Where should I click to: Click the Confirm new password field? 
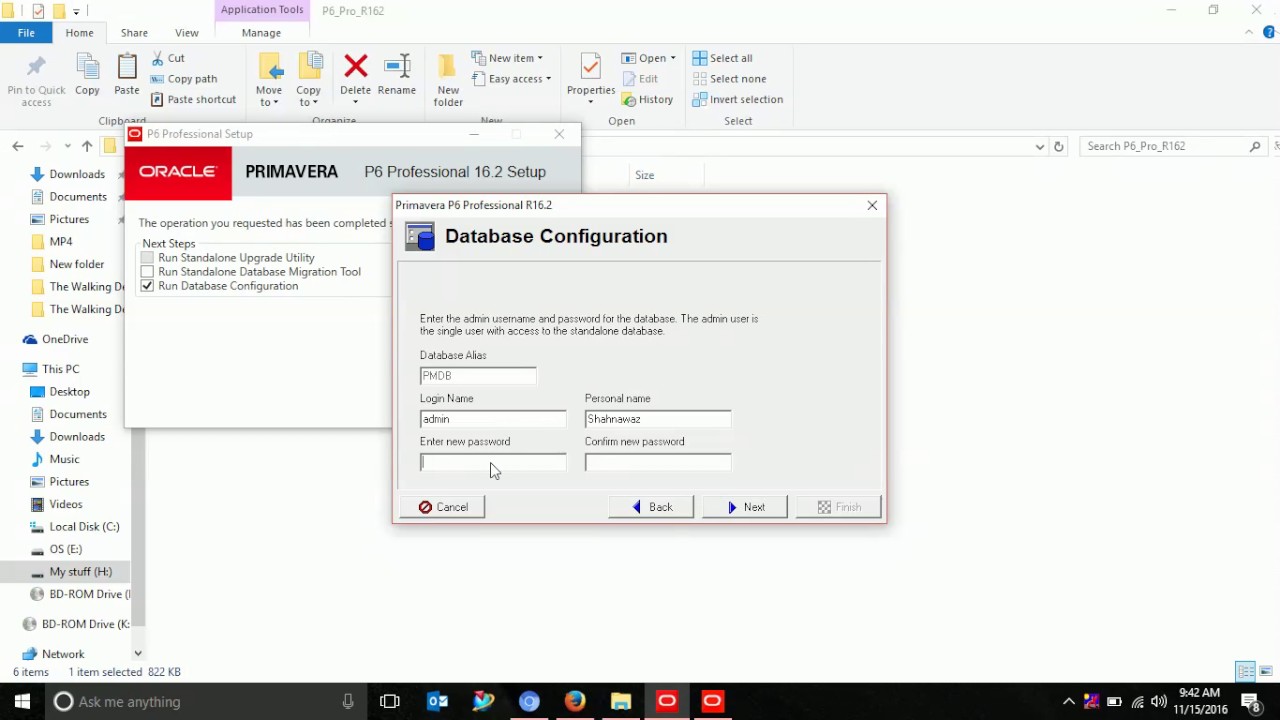[658, 462]
